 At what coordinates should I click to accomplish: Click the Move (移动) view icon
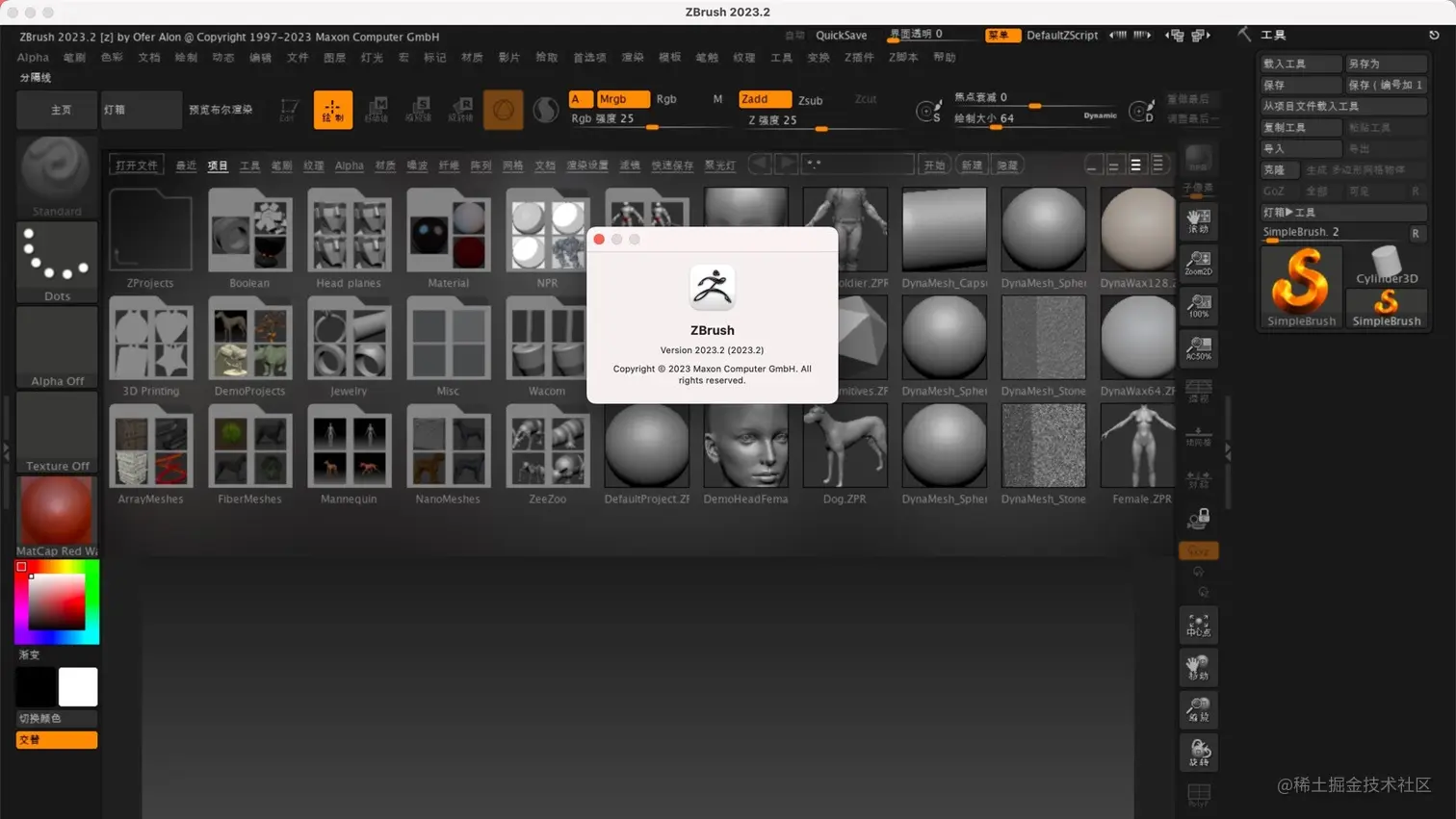[x=1199, y=668]
